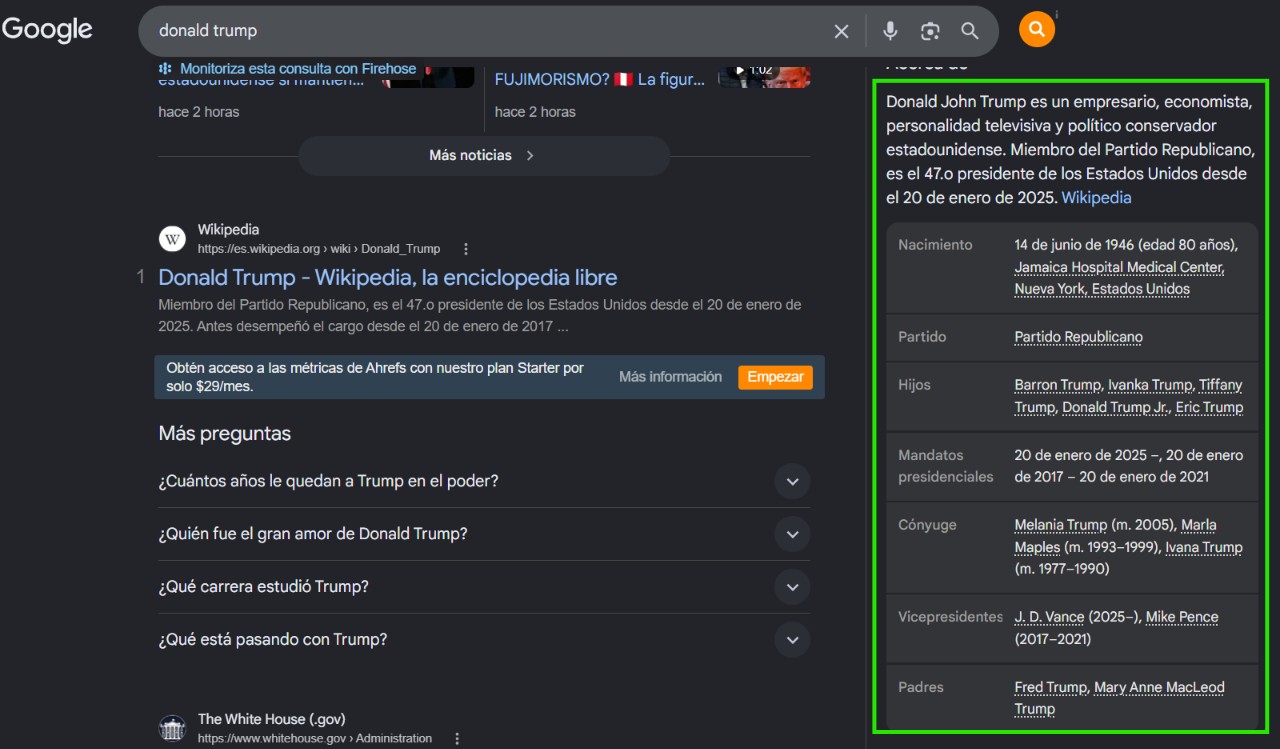Go to the Google homepage via logo
The height and width of the screenshot is (749, 1280).
47,30
